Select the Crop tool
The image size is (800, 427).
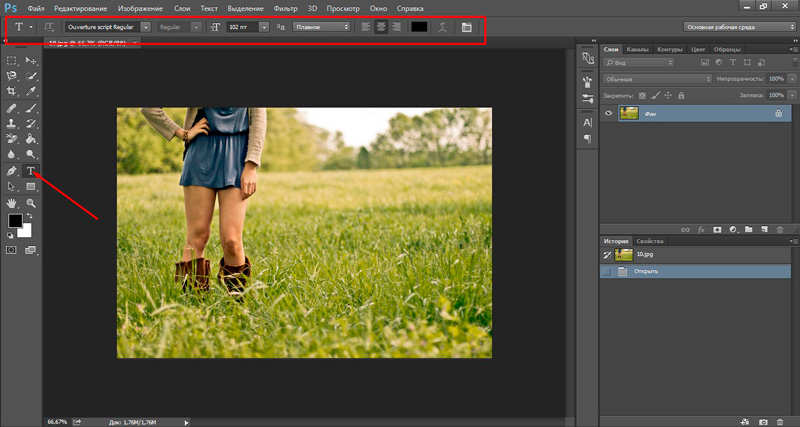[12, 92]
